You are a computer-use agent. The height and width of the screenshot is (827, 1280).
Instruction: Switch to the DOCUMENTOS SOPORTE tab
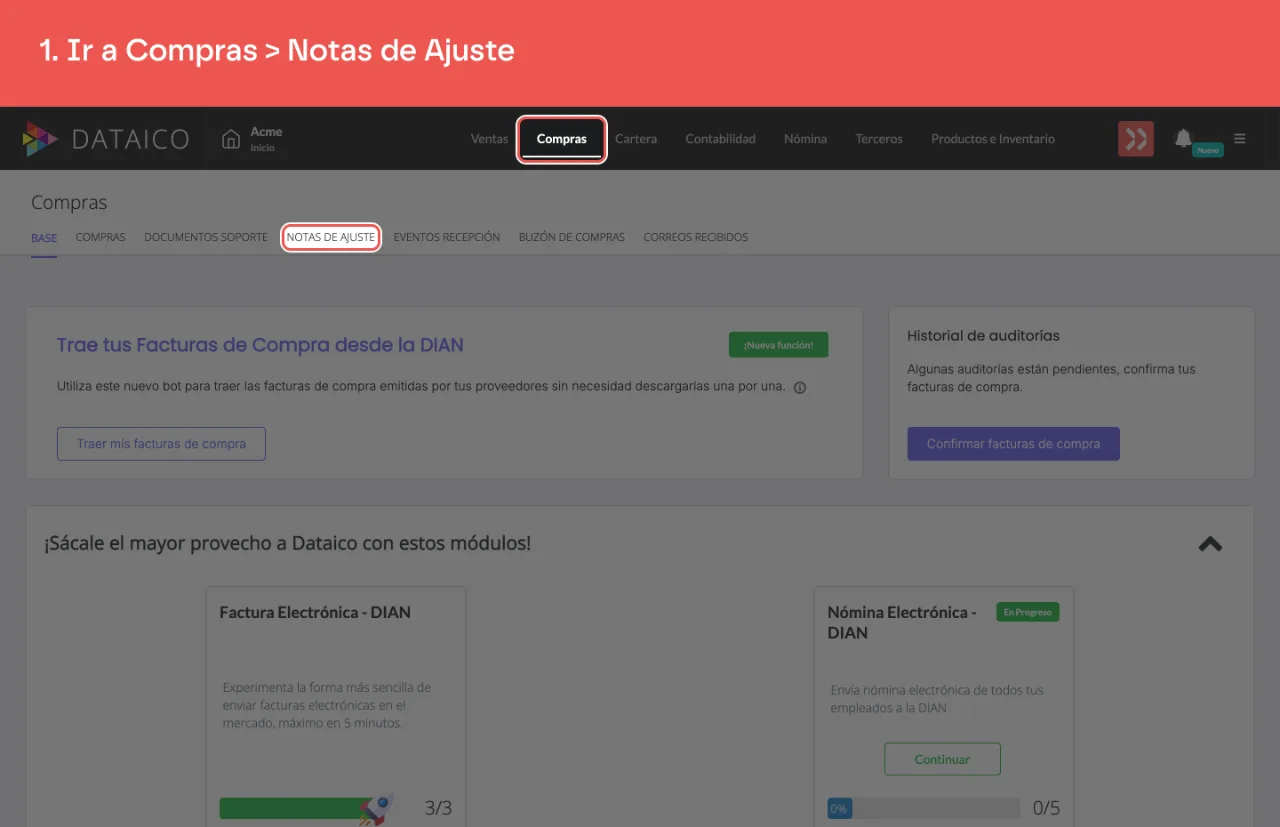(206, 238)
